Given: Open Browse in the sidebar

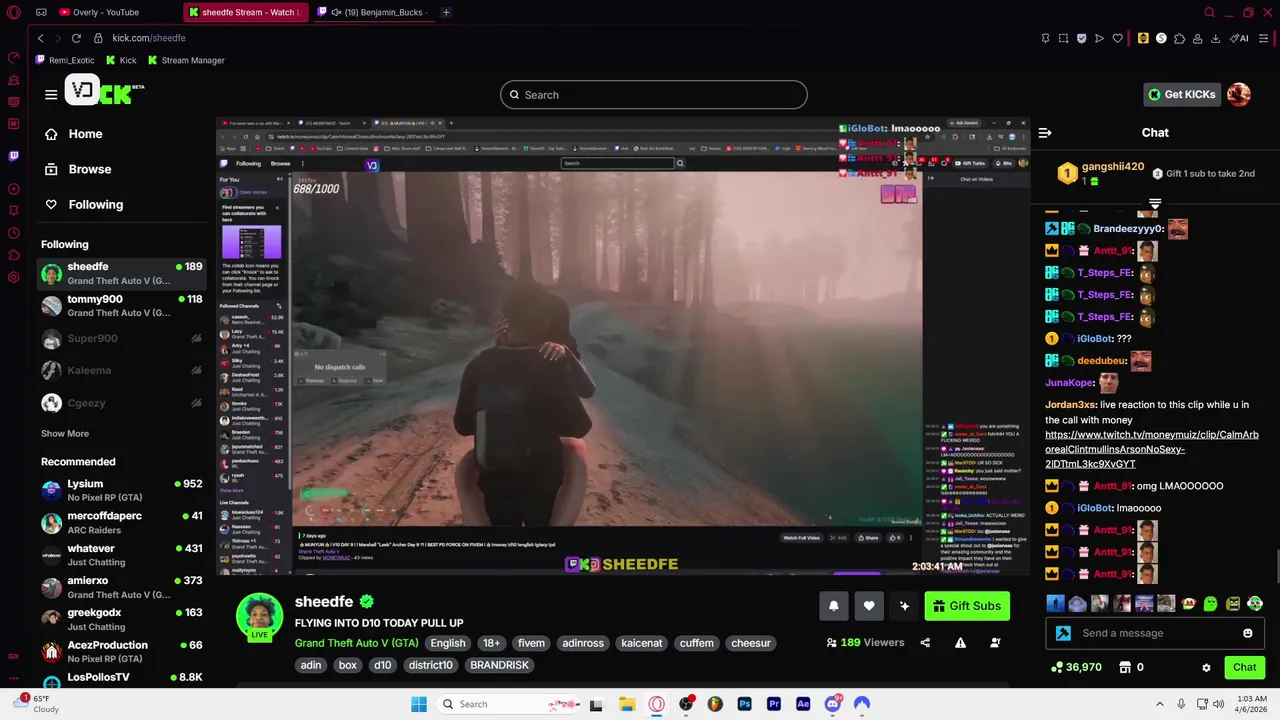Looking at the screenshot, I should point(78,169).
